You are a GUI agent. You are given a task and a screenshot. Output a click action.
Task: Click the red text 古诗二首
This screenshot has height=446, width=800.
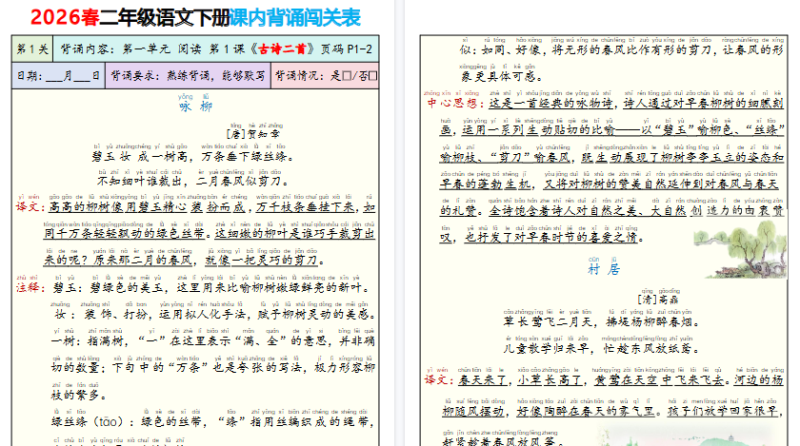point(282,49)
